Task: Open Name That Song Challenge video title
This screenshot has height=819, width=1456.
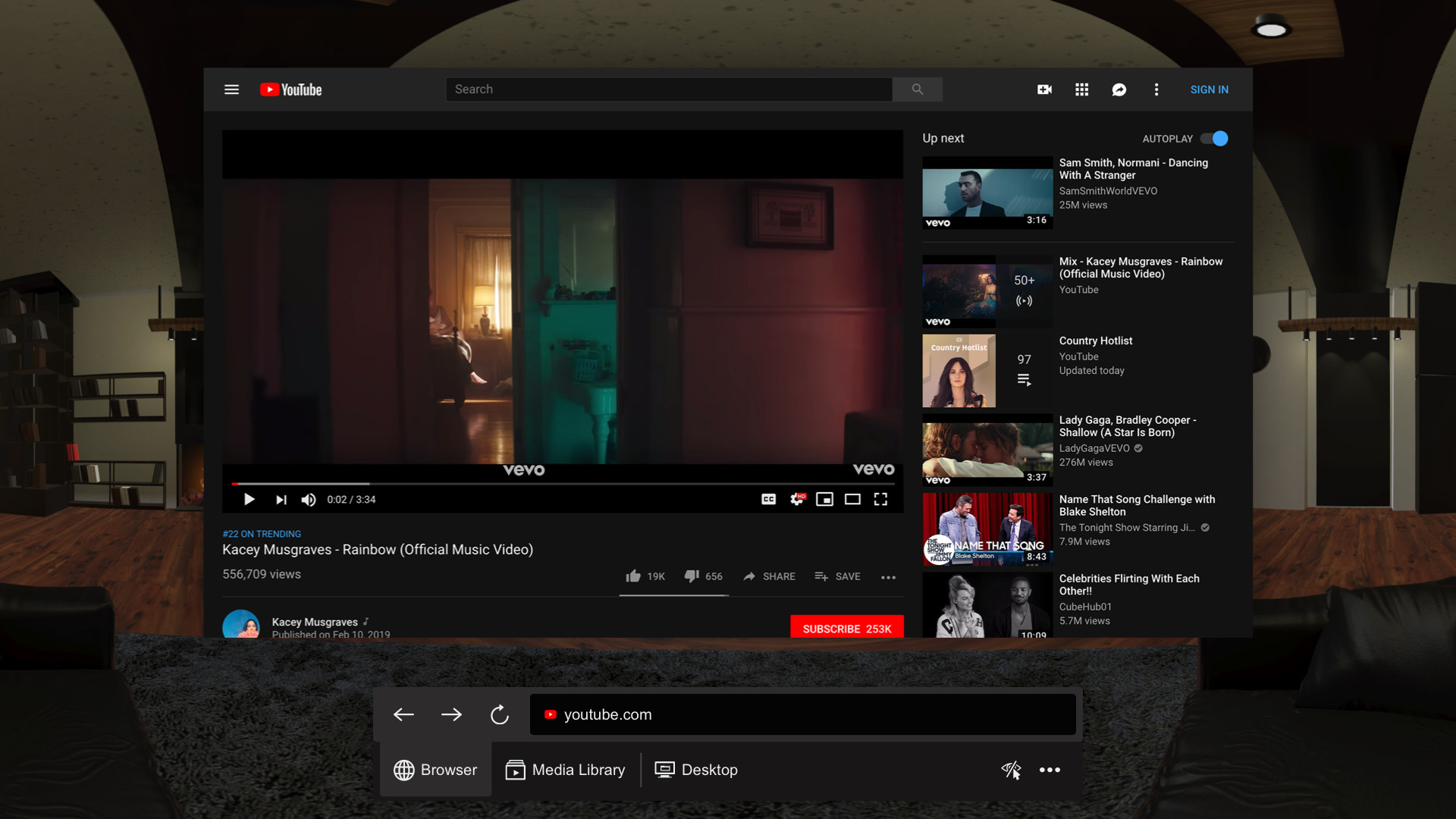Action: 1137,505
